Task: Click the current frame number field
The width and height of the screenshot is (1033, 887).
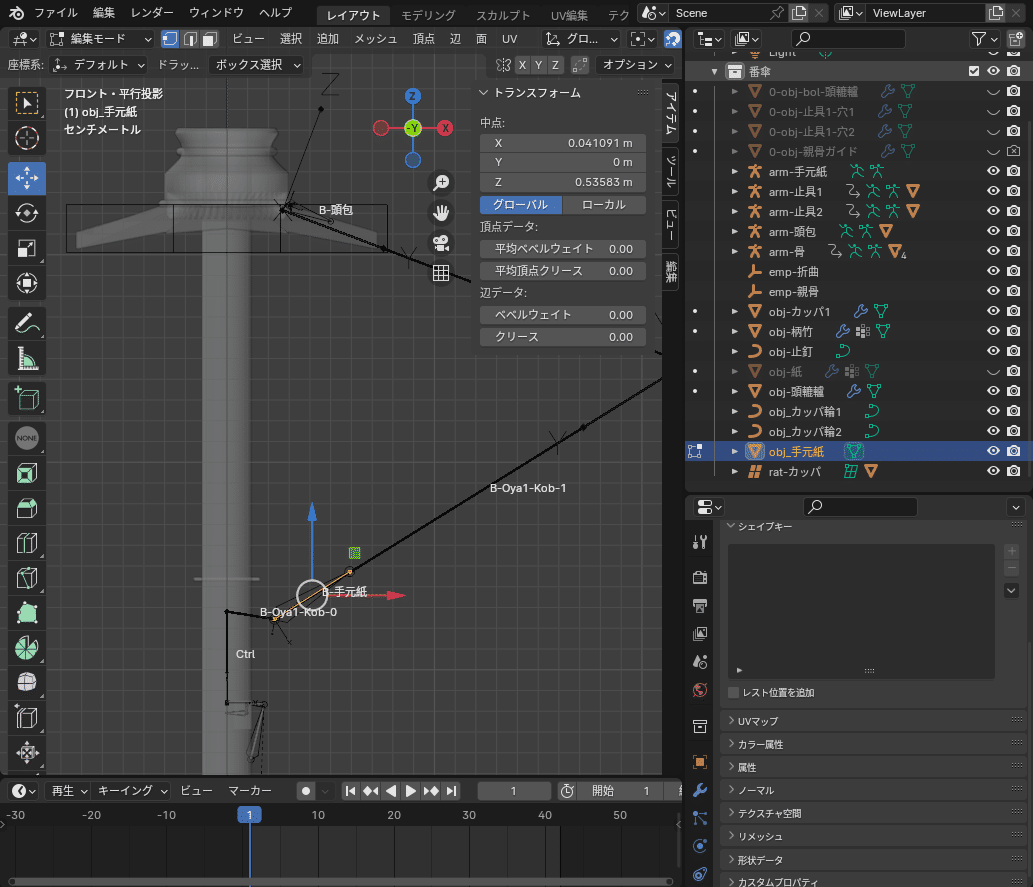Action: point(514,791)
